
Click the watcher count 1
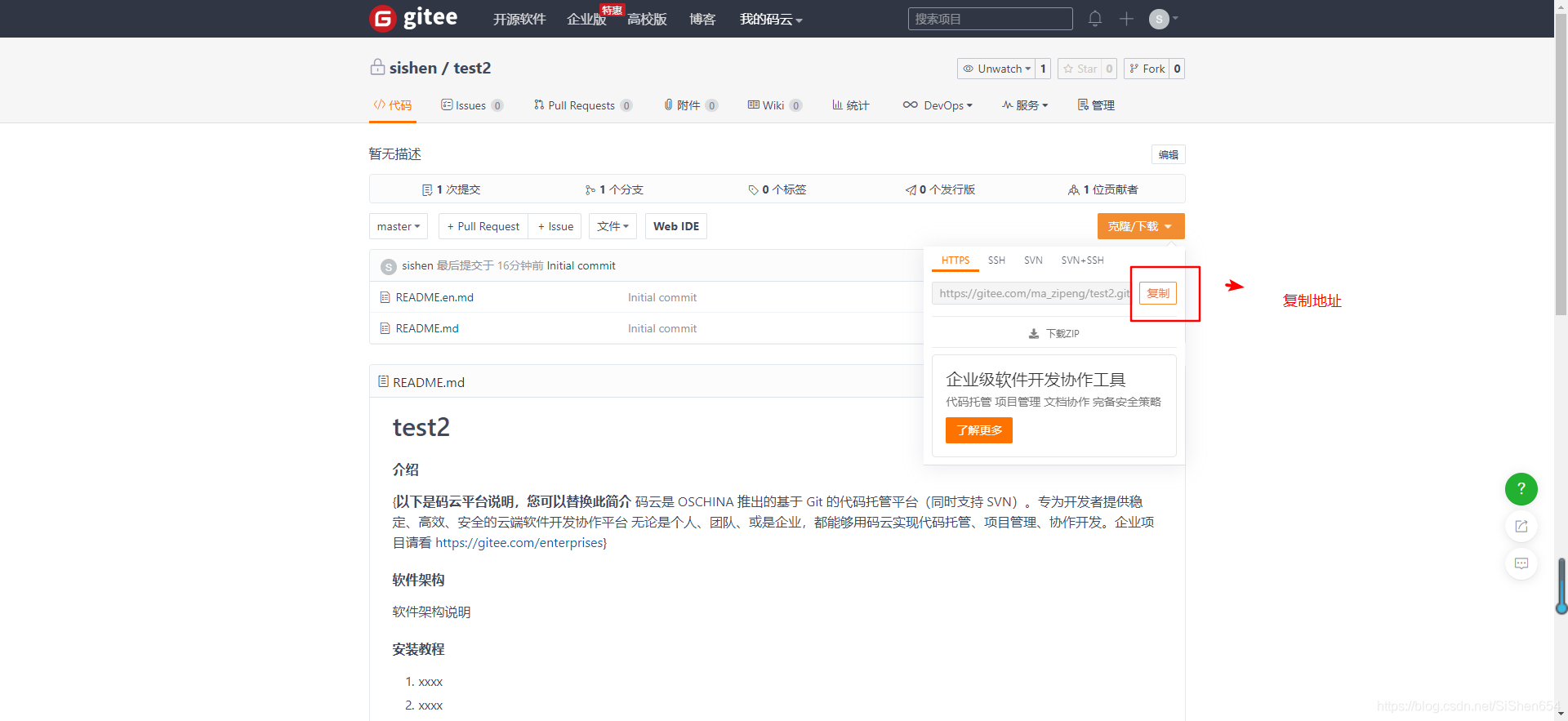(x=1043, y=69)
